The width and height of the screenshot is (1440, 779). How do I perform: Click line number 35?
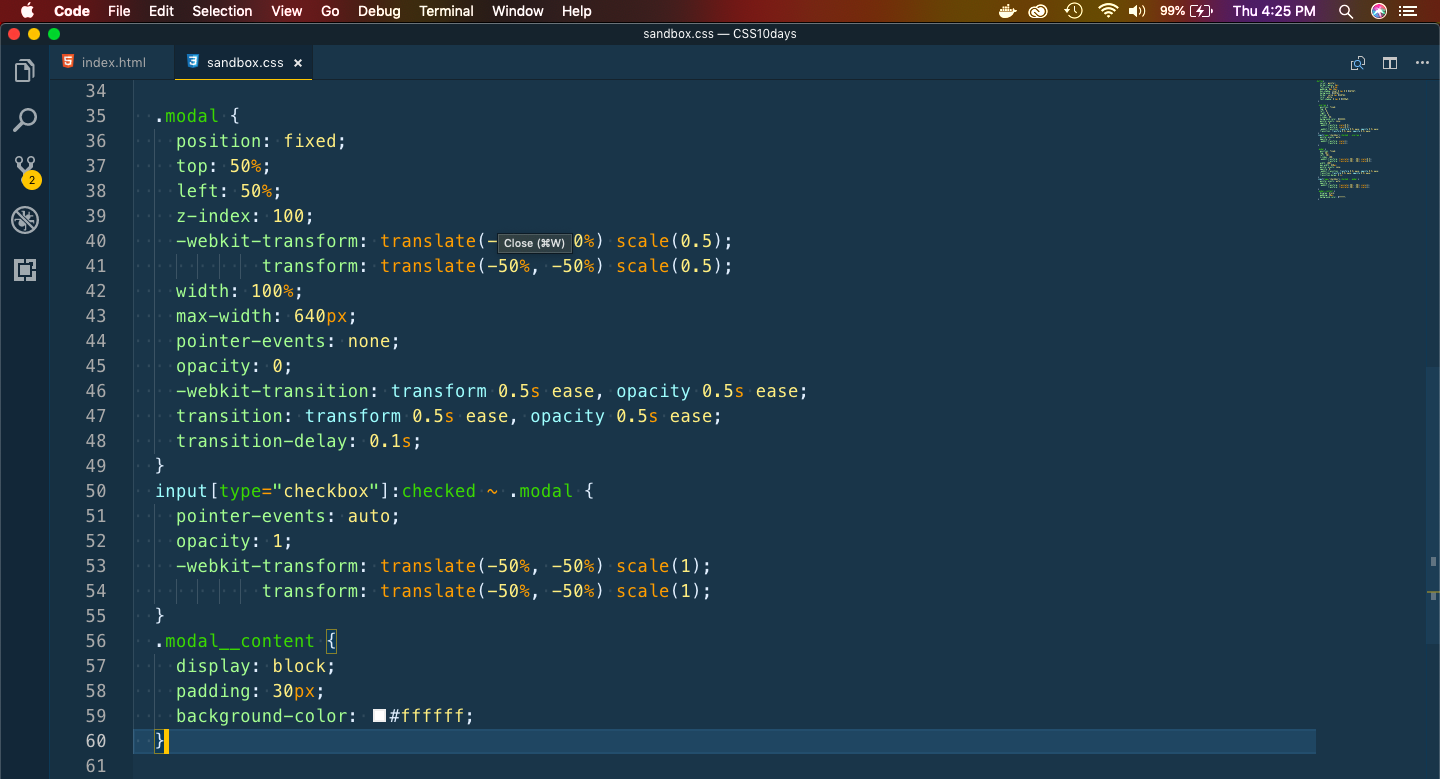pos(95,116)
